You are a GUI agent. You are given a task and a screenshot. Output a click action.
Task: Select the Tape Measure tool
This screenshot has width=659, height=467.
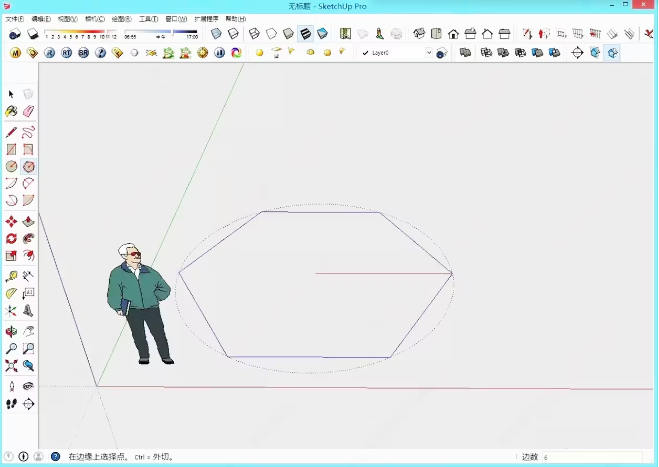pos(11,277)
